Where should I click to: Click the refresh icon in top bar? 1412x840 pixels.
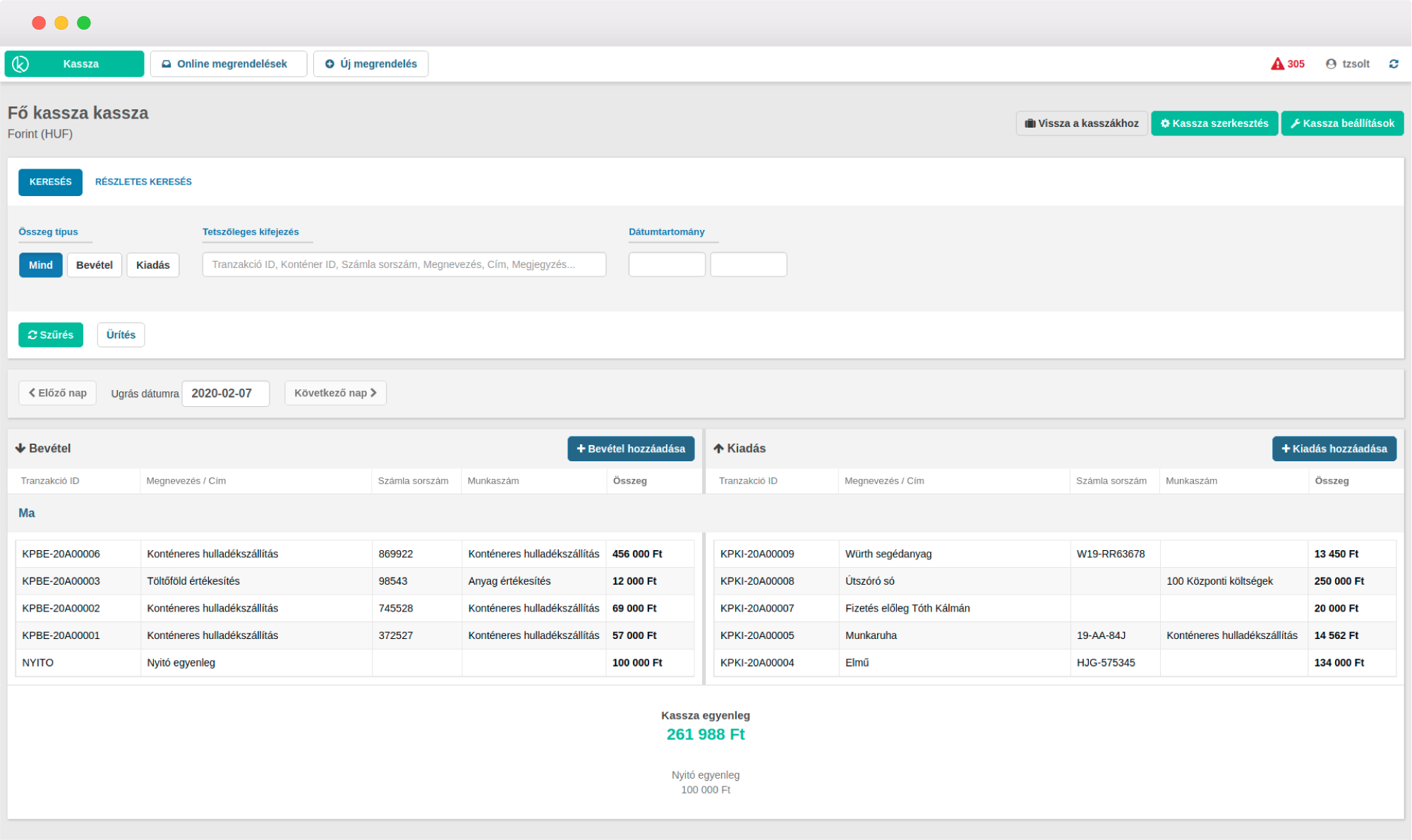(1394, 64)
